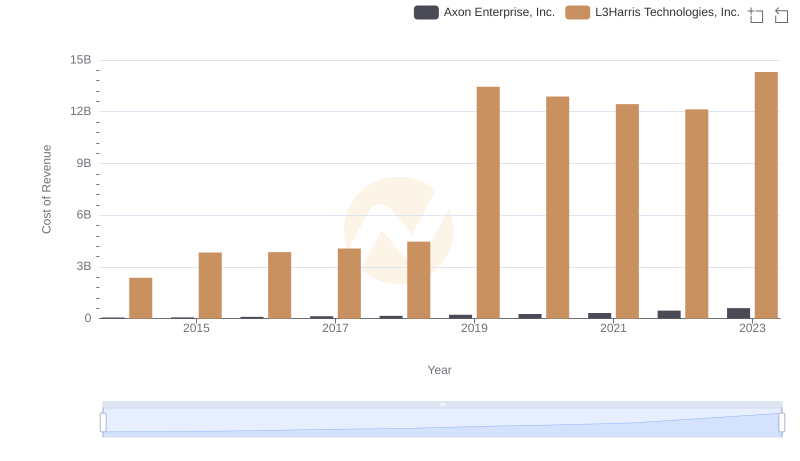Grab the left range slider handle
This screenshot has height=461, width=800.
pyautogui.click(x=103, y=423)
